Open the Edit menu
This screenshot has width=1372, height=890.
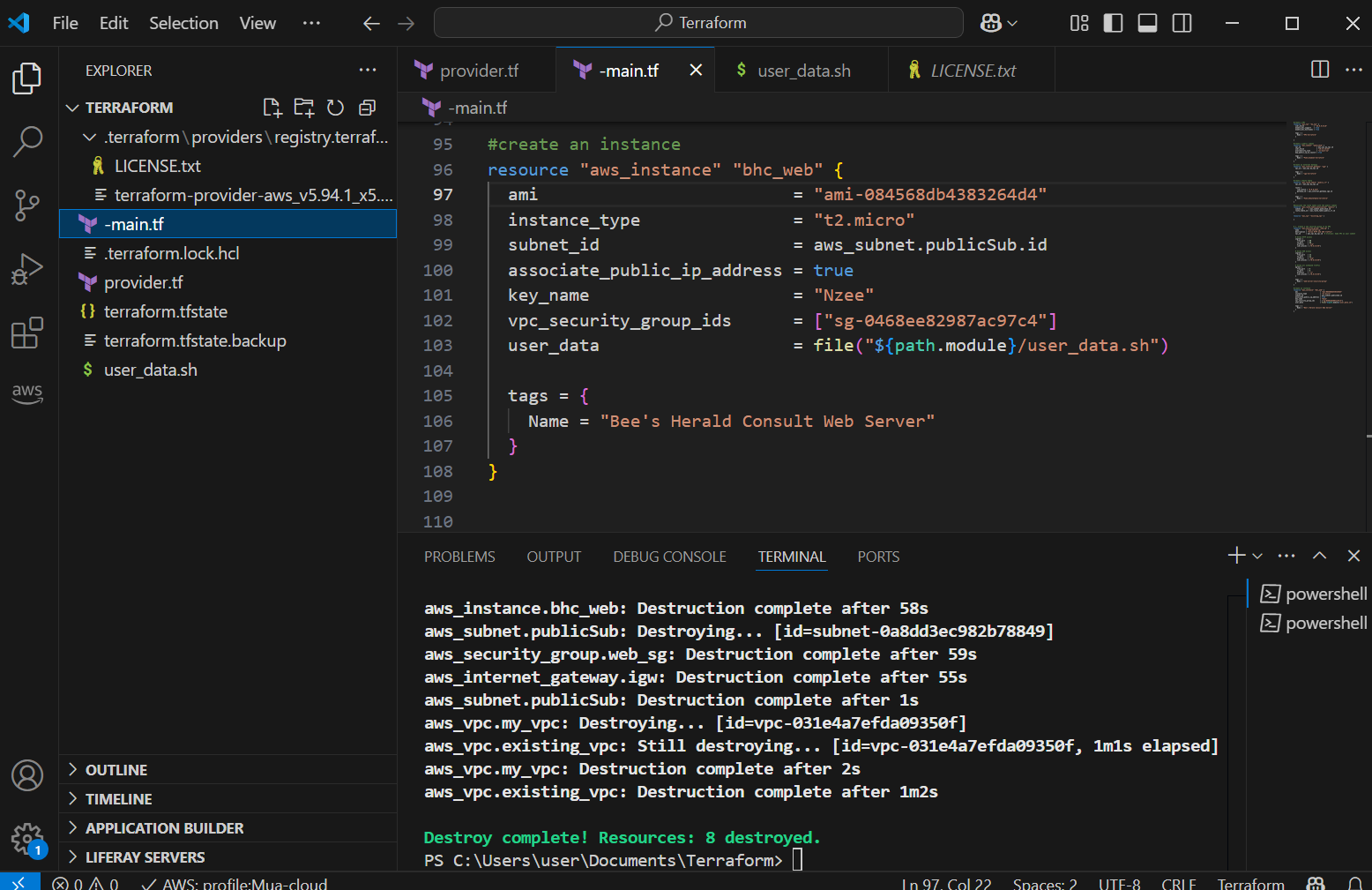(114, 23)
